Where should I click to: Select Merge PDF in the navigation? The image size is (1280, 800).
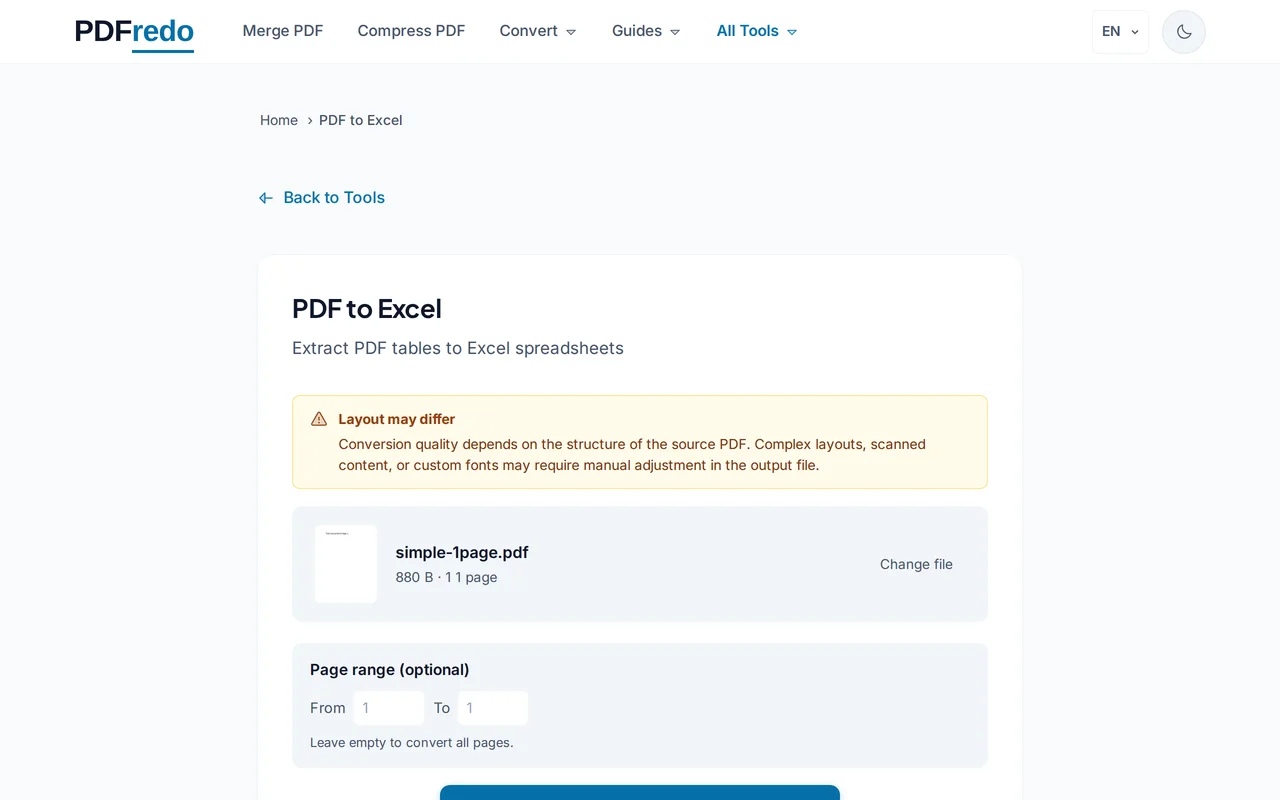point(283,31)
